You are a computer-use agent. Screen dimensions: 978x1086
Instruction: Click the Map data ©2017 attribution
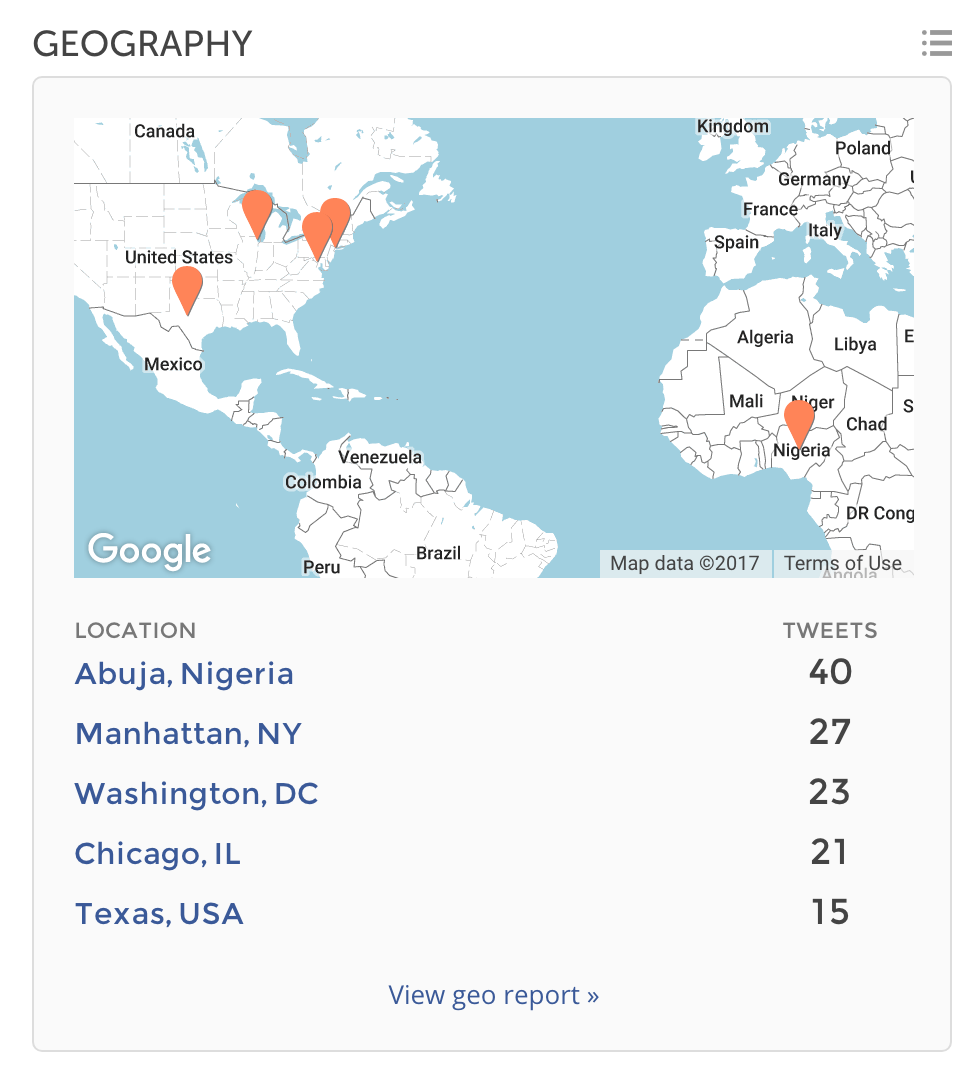pos(685,563)
